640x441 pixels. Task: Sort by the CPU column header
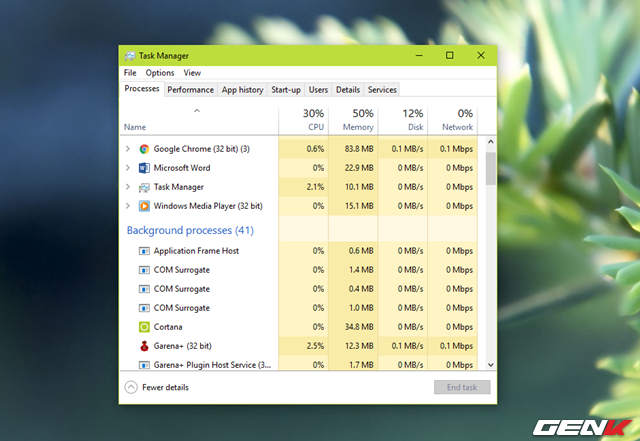pos(303,120)
